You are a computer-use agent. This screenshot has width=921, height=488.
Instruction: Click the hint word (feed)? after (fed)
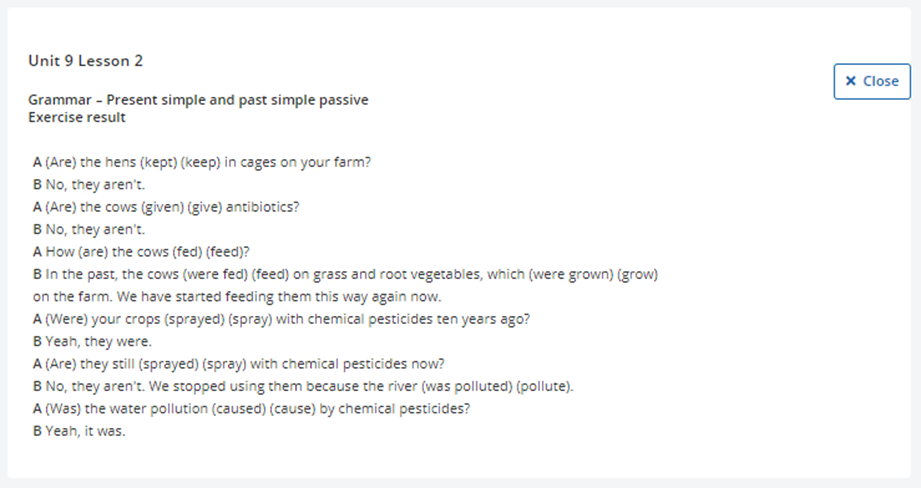coord(227,252)
